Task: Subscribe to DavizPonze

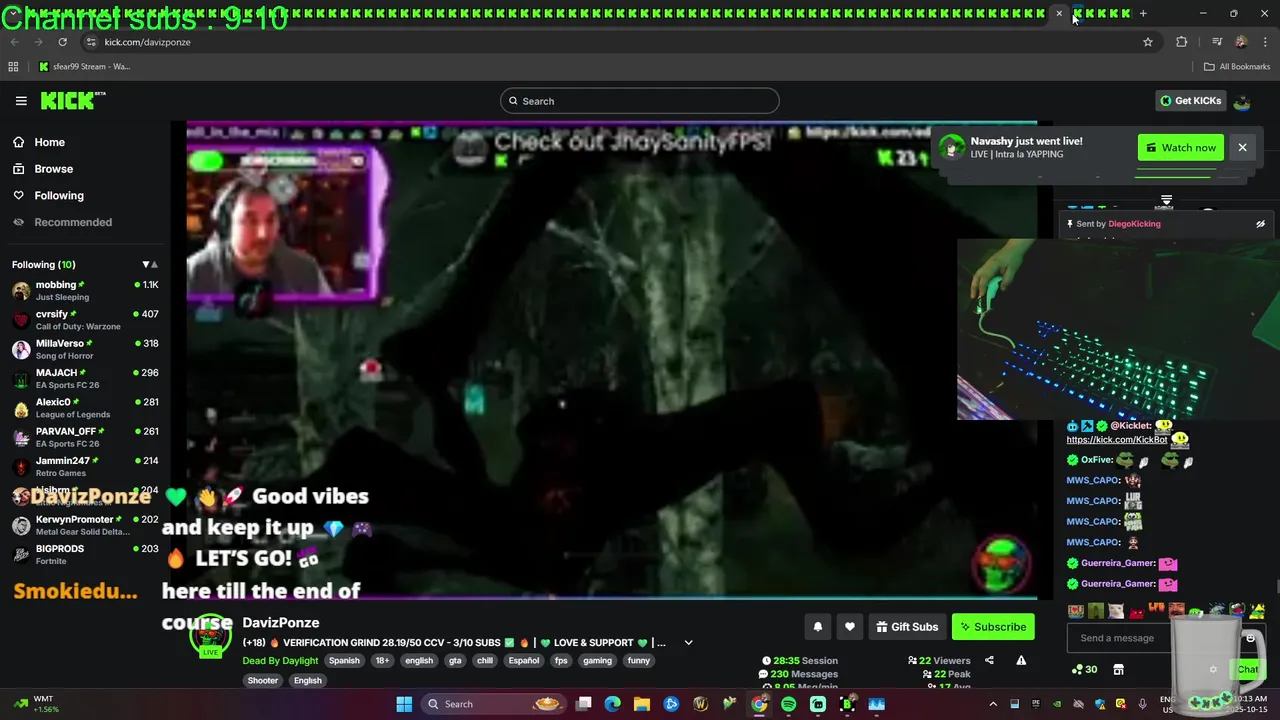Action: point(993,627)
